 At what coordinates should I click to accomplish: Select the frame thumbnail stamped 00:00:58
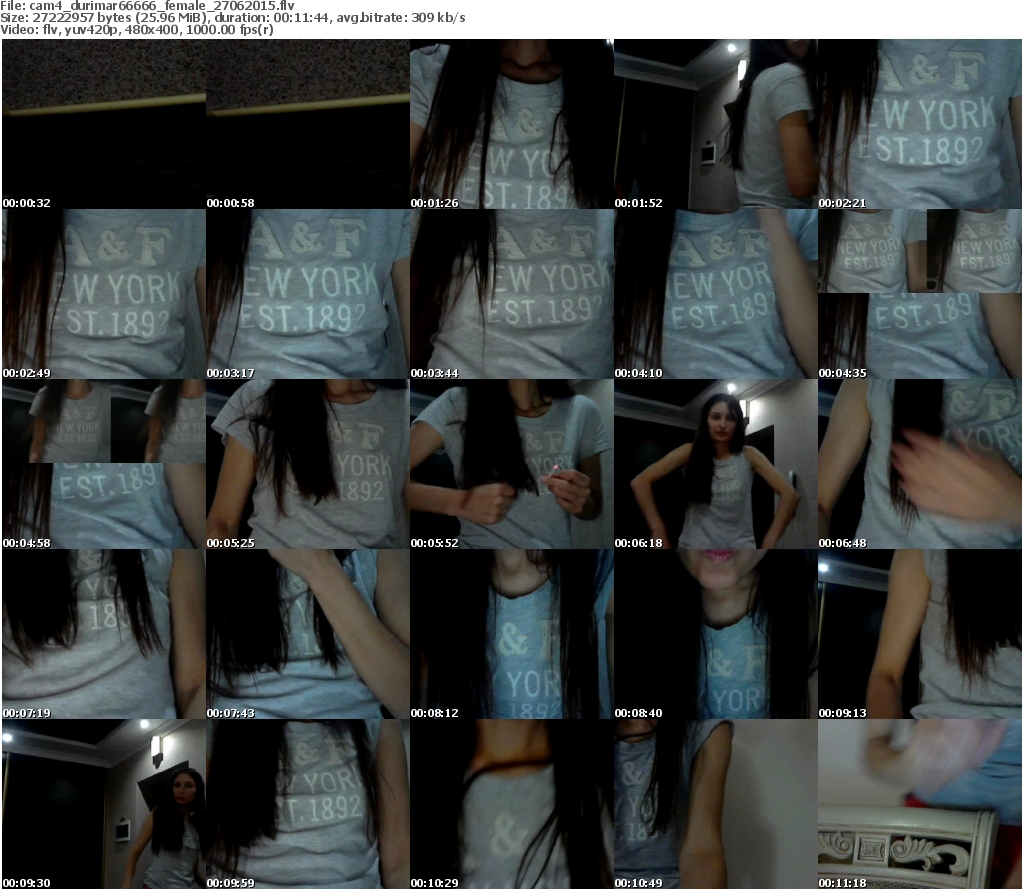308,124
